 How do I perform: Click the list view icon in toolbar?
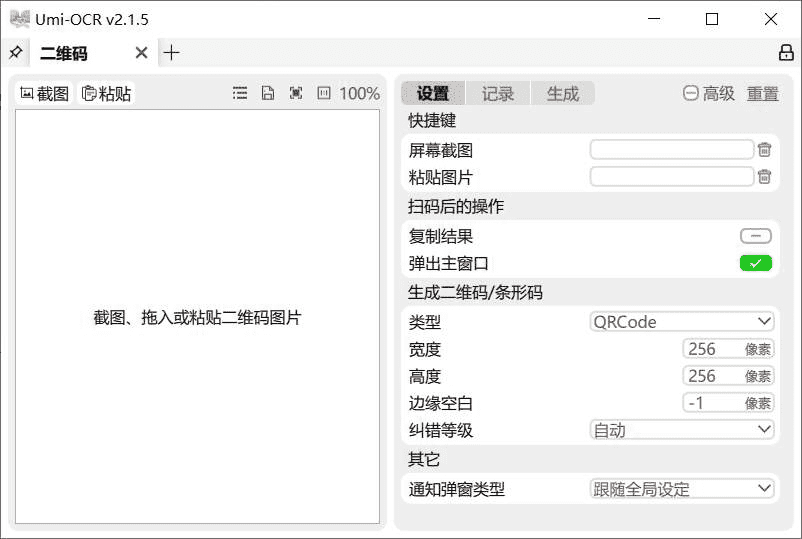(x=240, y=93)
